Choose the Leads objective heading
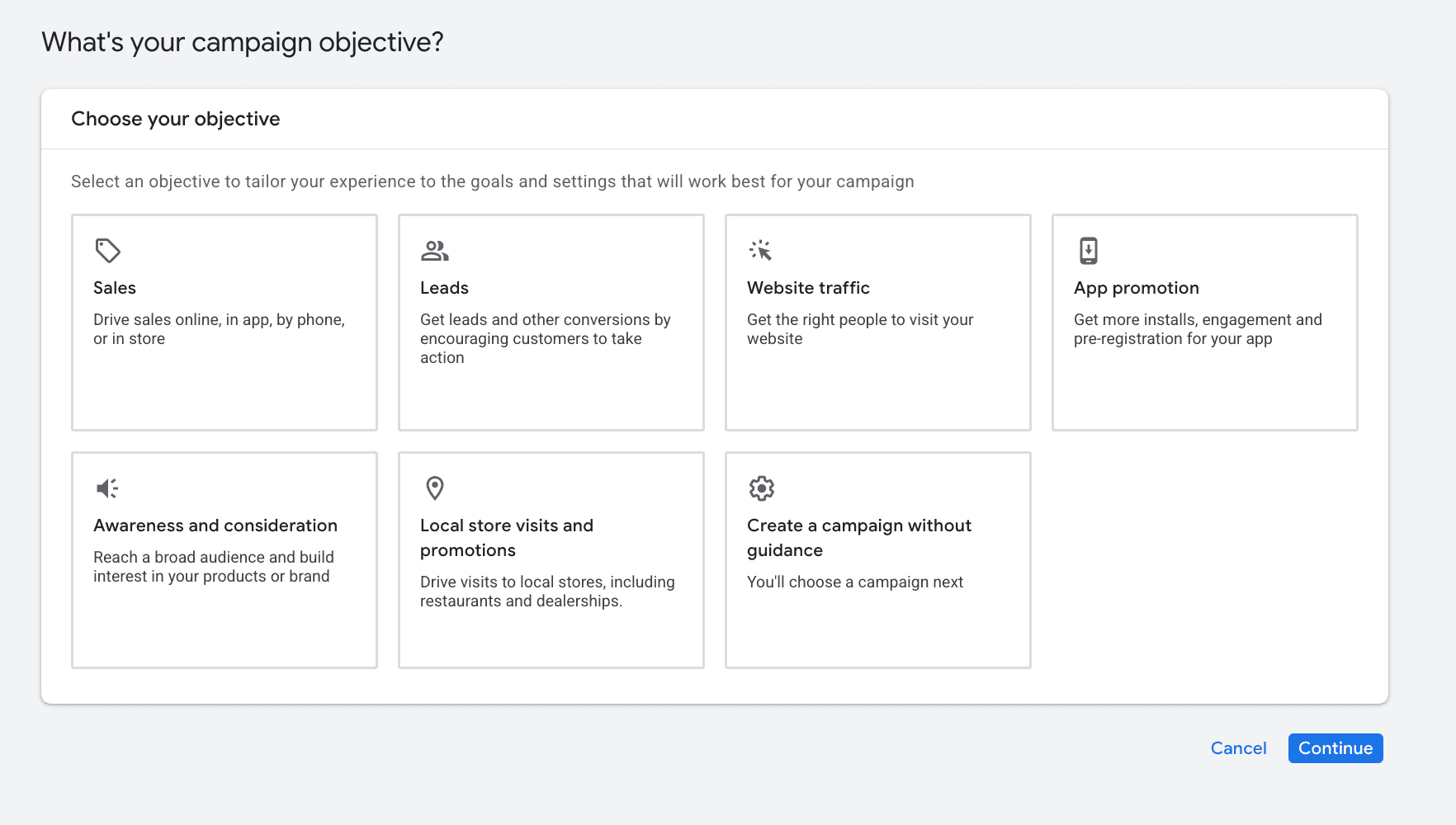 [x=444, y=288]
